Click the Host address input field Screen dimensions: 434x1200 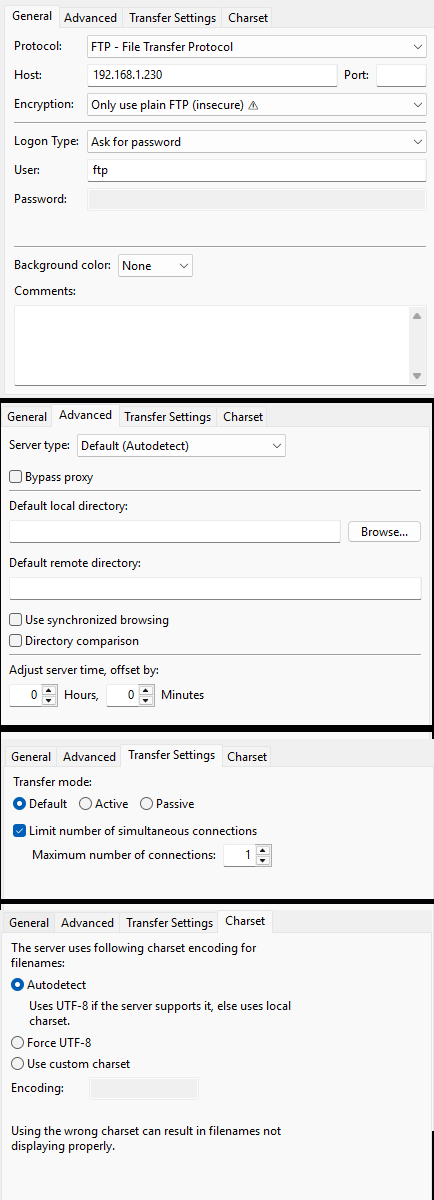(x=212, y=75)
